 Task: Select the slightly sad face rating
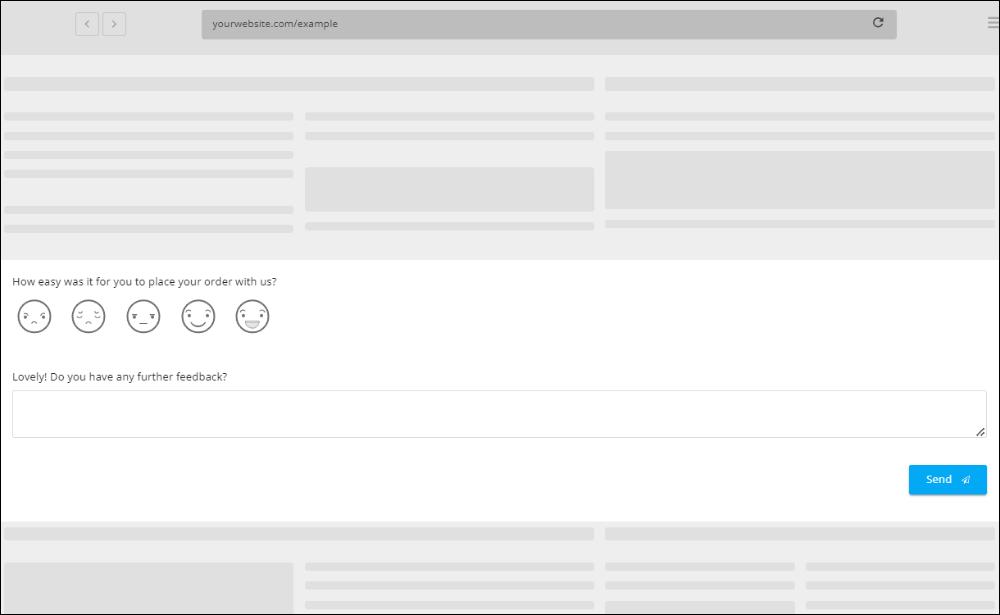88,316
